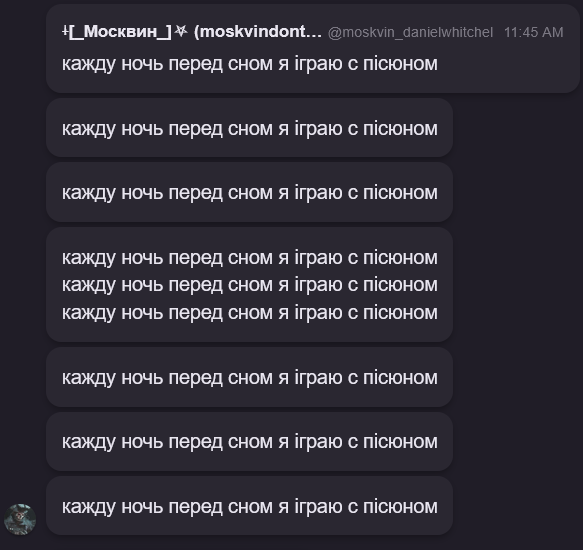Click the word "сном" in the third message bubble

(250, 193)
